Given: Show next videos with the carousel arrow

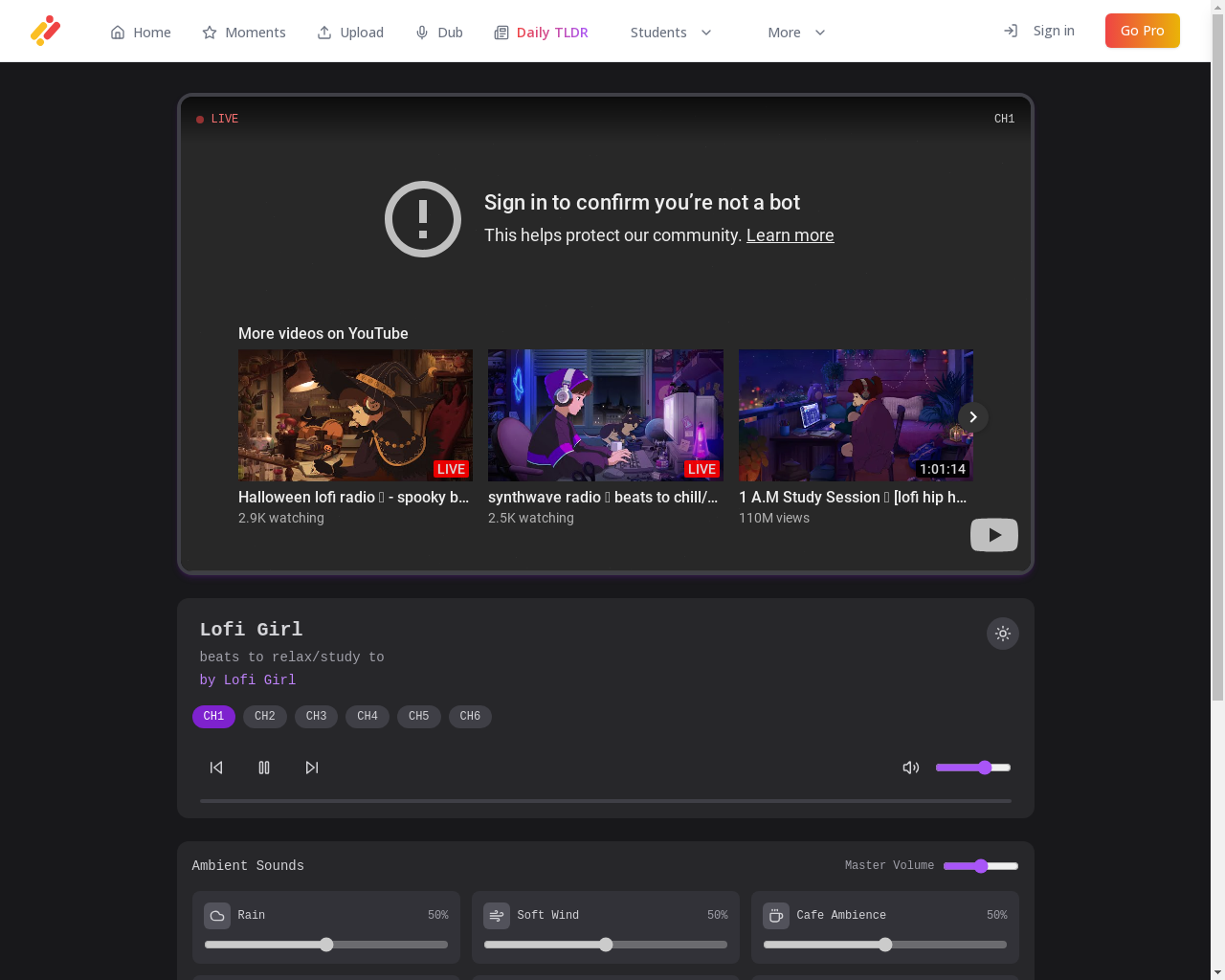Looking at the screenshot, I should [x=973, y=417].
